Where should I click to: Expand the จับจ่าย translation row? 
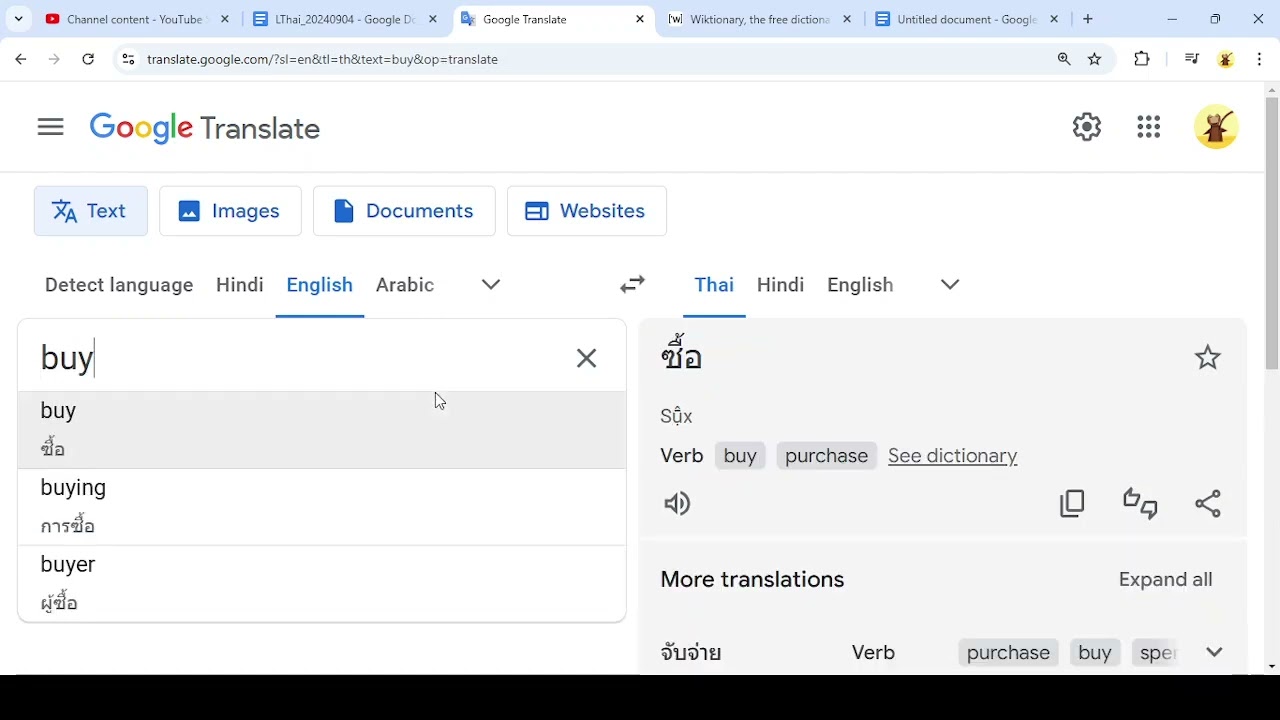1214,652
